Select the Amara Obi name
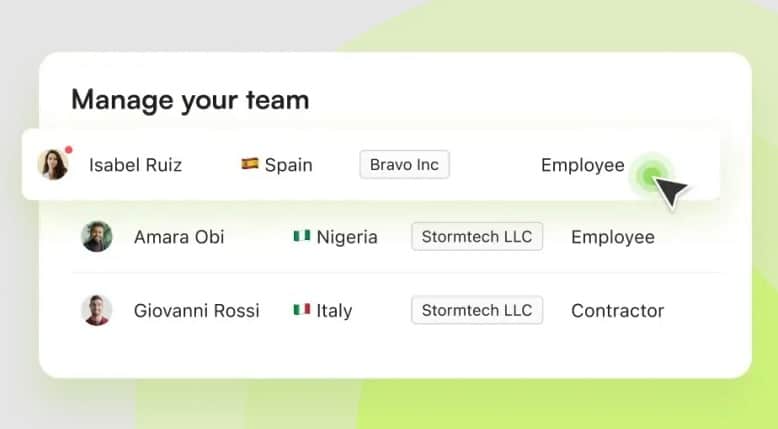The image size is (778, 429). pos(179,237)
